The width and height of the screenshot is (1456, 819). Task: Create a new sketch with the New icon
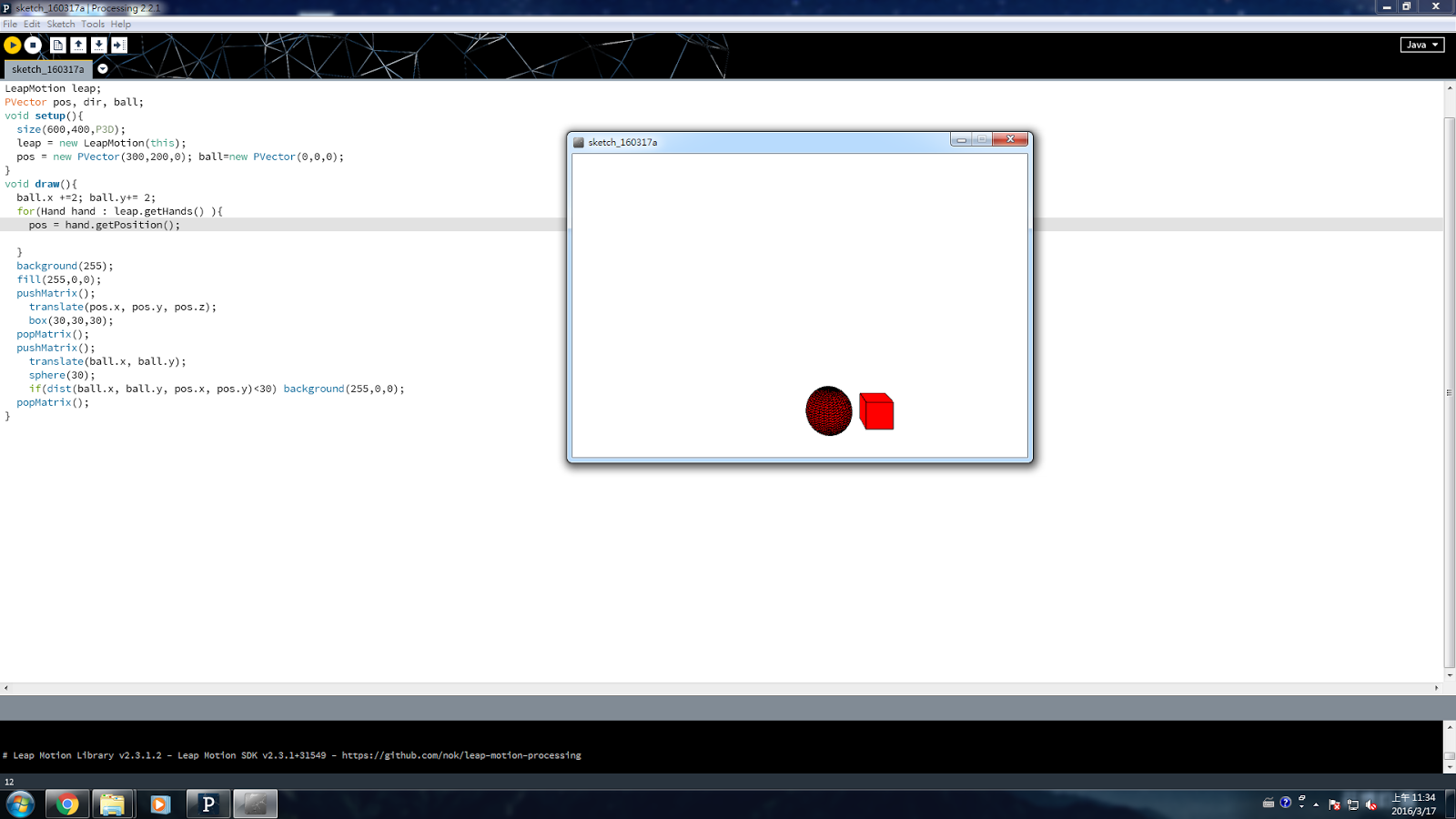tap(58, 45)
